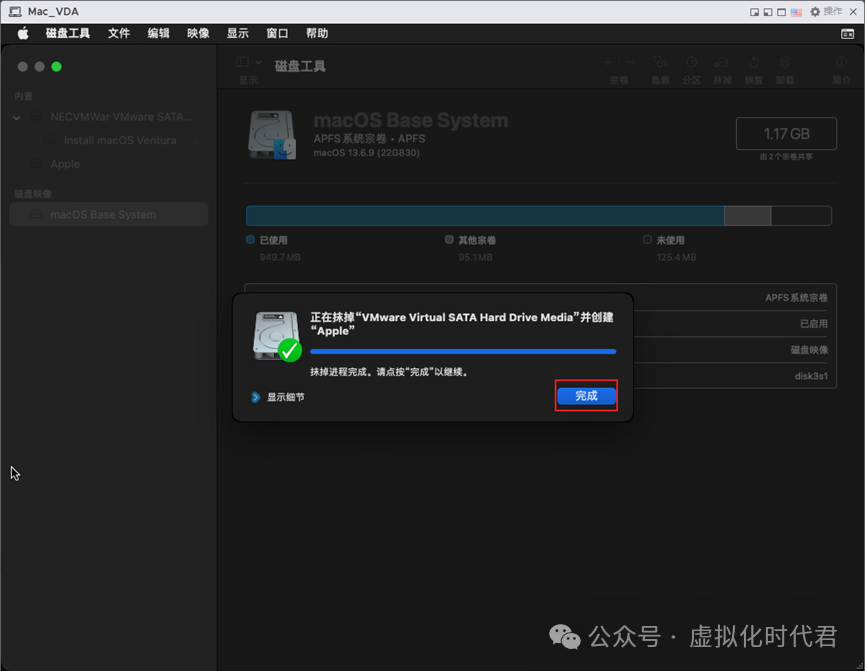Click the Mac_VDA console monitor icon
This screenshot has width=865, height=671.
[x=15, y=12]
